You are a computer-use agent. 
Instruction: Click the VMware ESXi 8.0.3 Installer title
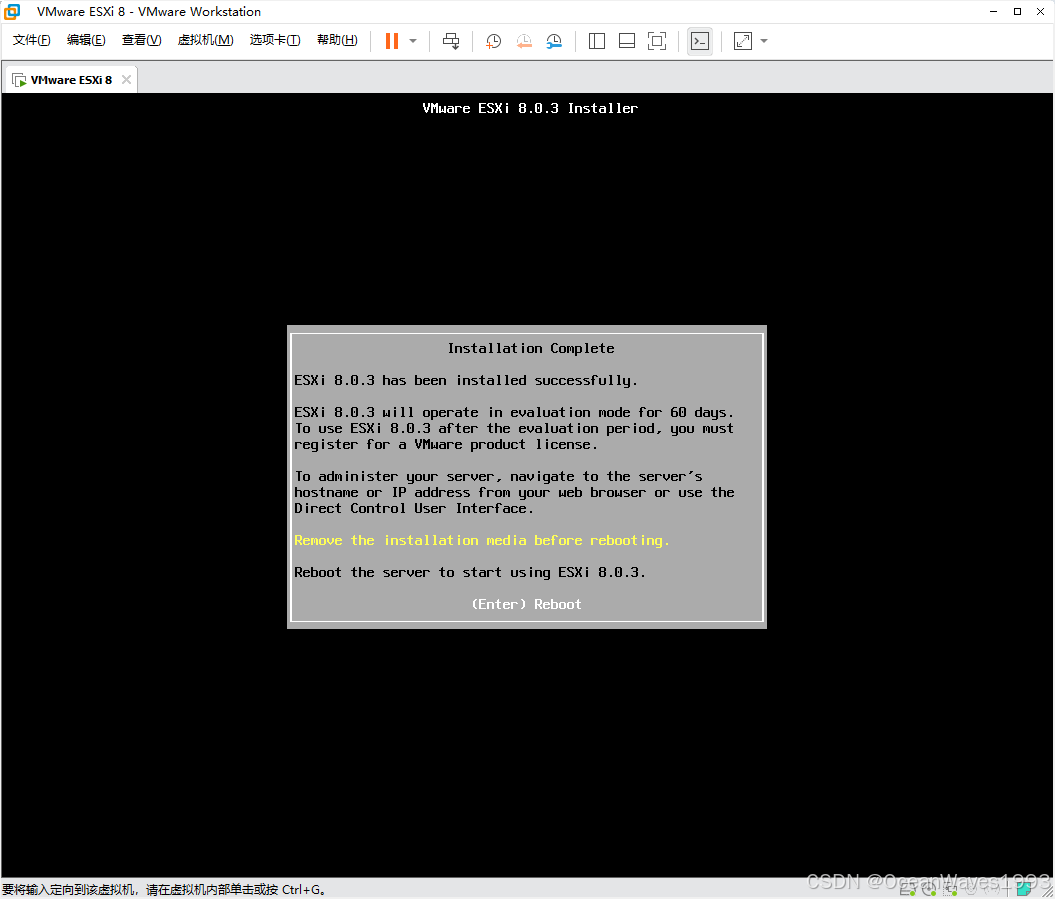tap(530, 108)
